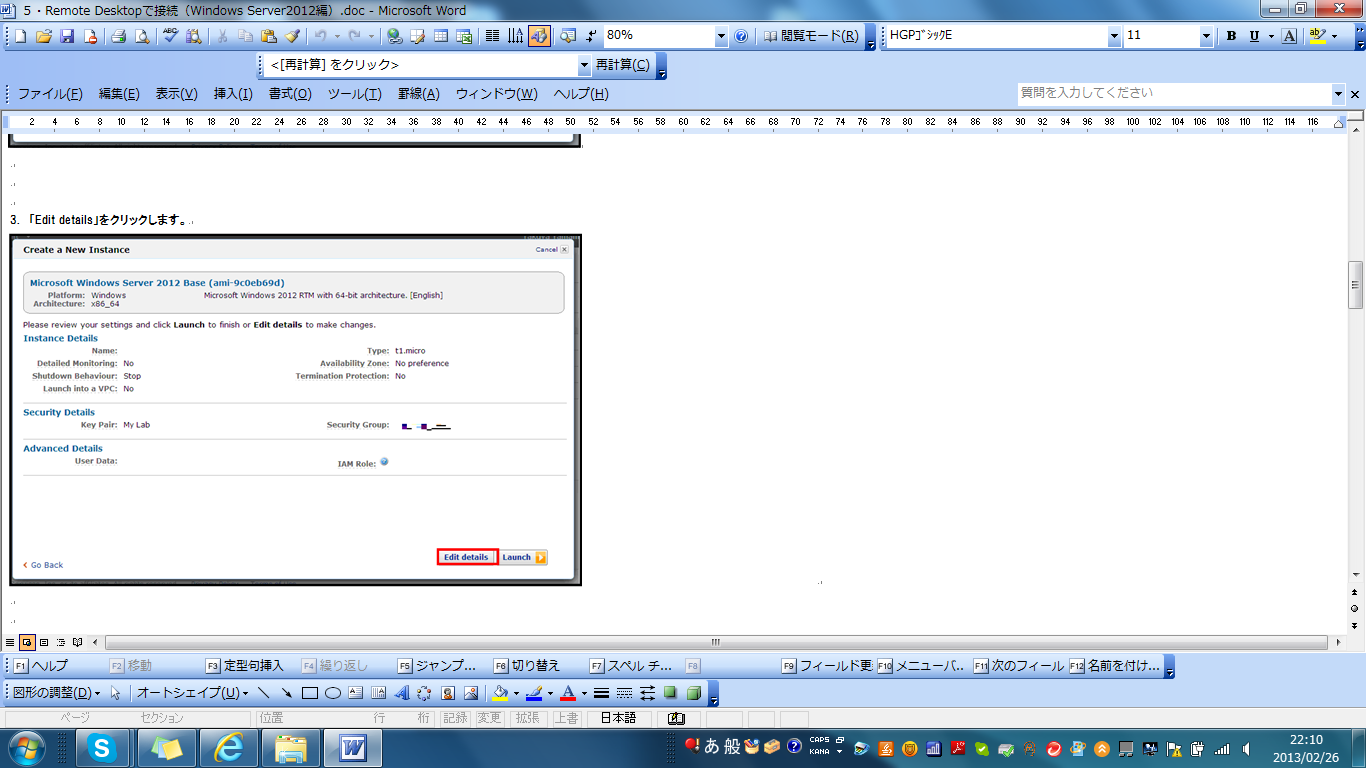Toggle Underline formatting
Screen dimensions: 1366x768
(x=1252, y=36)
